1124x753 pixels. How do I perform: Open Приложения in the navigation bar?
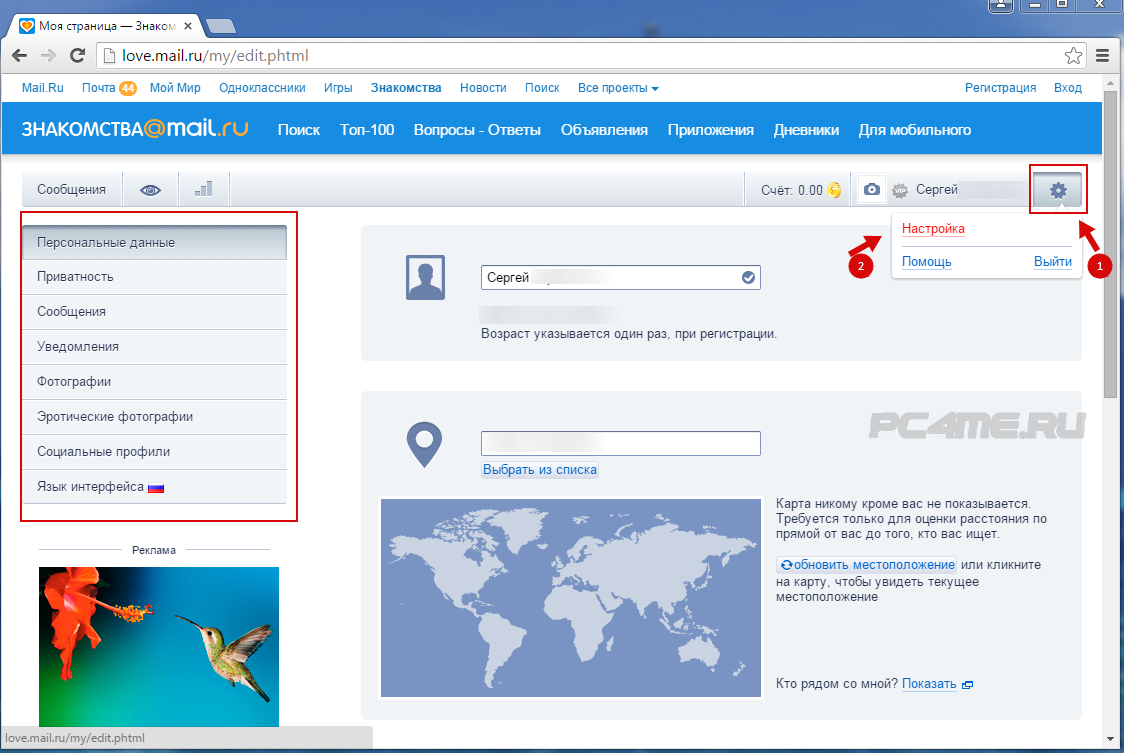tap(710, 130)
